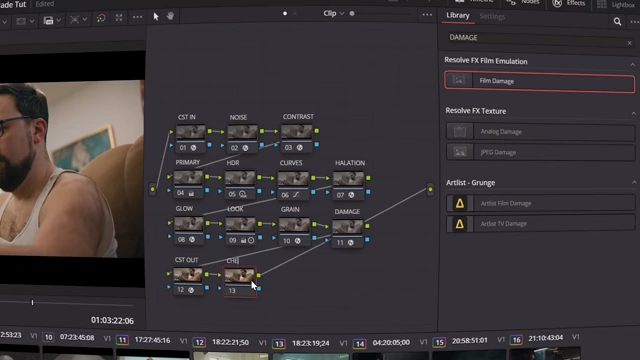Click the green RGB input of node 08 GLOW
The height and width of the screenshot is (360, 640).
(169, 223)
